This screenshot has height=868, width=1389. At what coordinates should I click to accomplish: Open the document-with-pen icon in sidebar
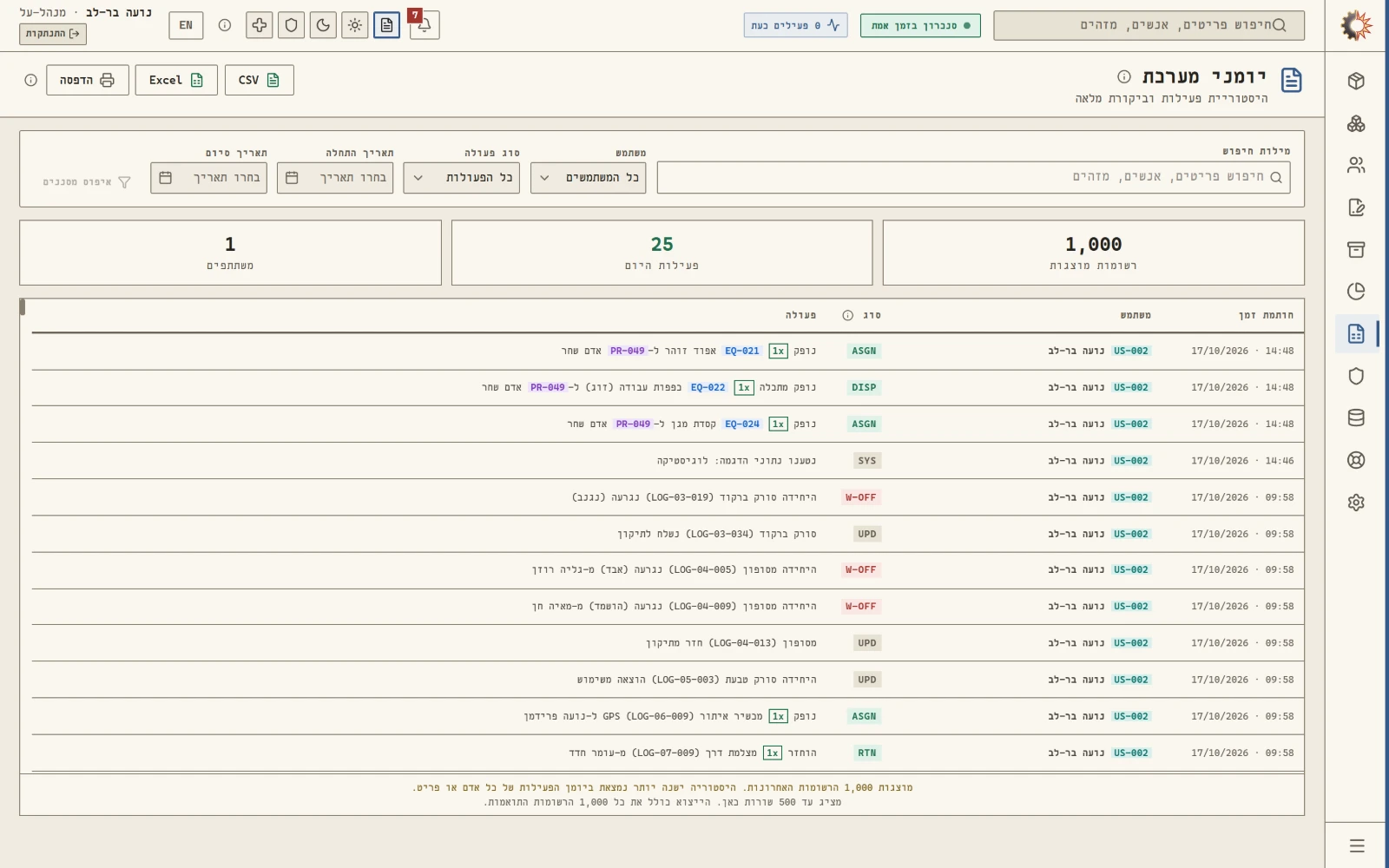coord(1356,207)
